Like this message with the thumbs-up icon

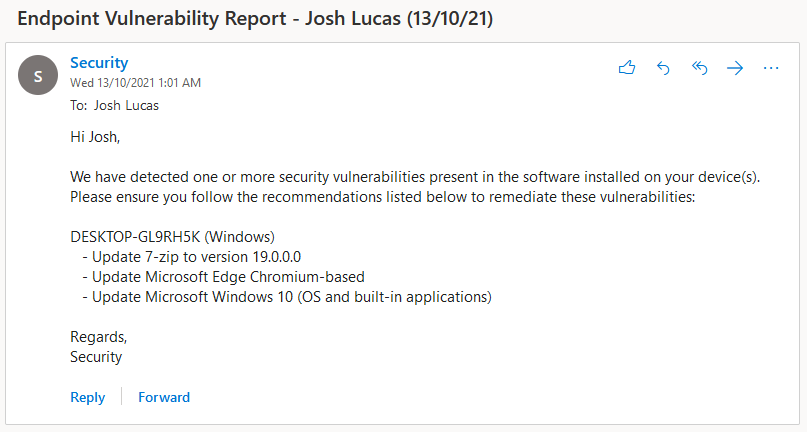627,67
